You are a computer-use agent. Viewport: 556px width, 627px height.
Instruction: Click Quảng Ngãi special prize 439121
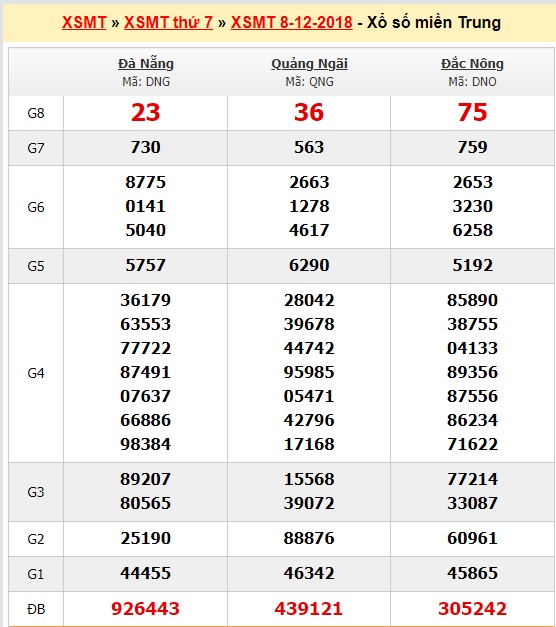pos(309,609)
